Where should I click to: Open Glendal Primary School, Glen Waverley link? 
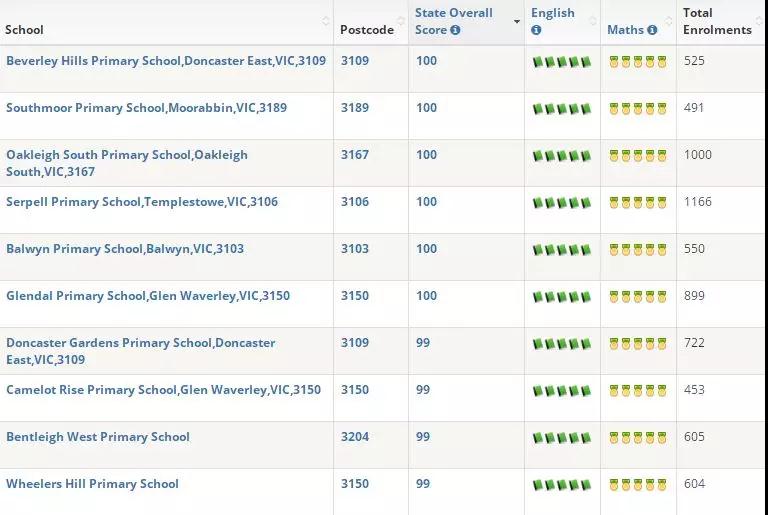tap(148, 296)
